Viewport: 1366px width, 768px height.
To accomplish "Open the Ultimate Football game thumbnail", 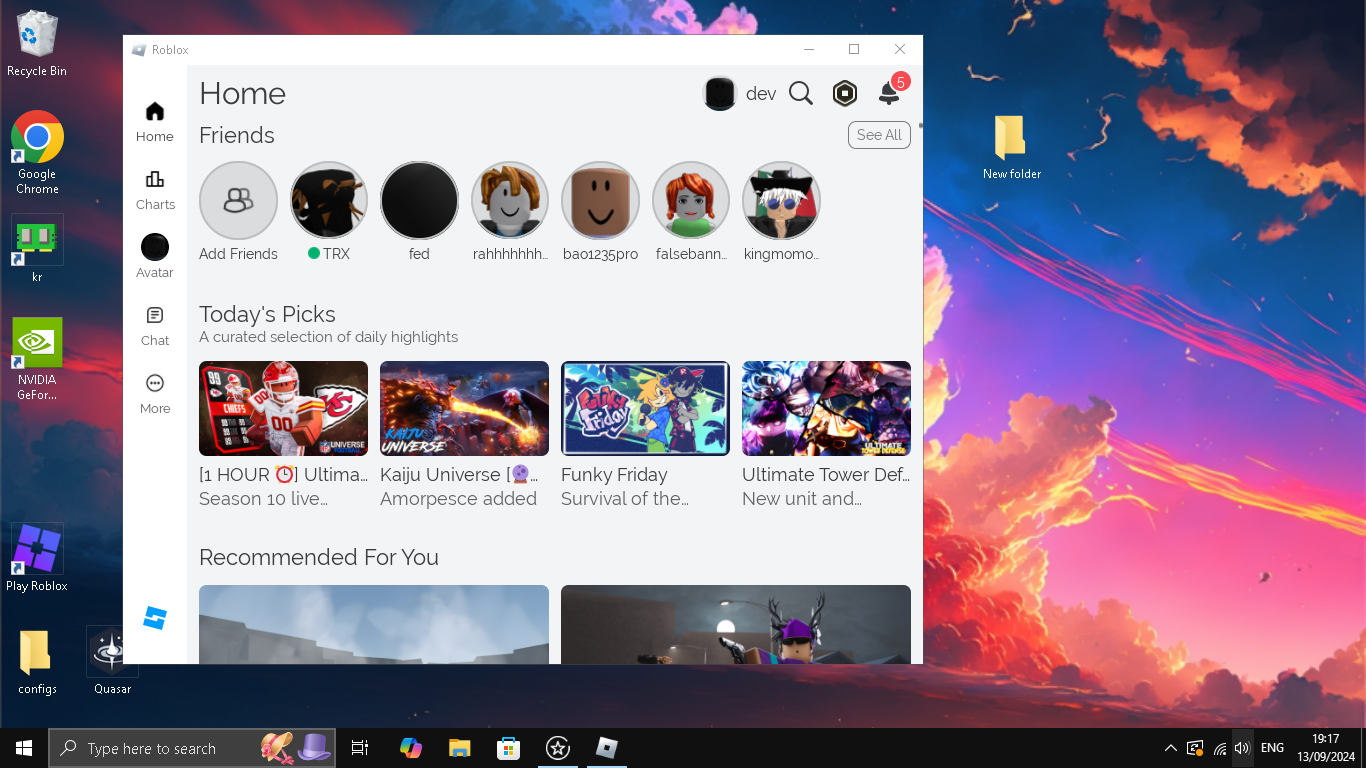I will coord(284,408).
